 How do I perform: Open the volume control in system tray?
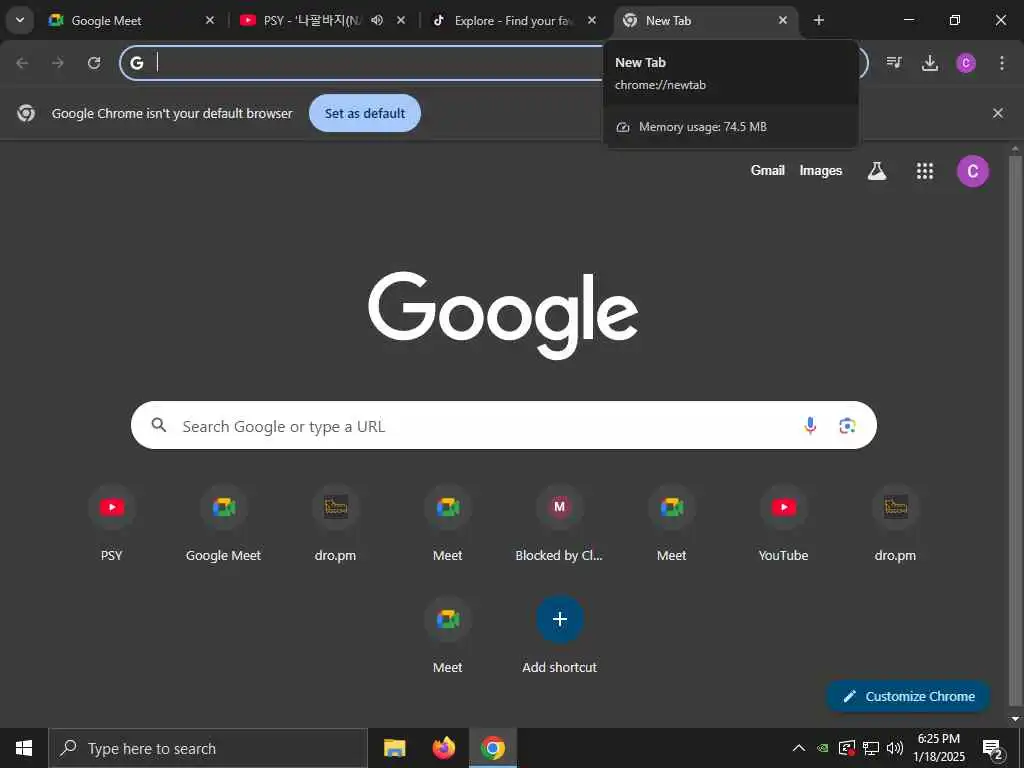(895, 748)
